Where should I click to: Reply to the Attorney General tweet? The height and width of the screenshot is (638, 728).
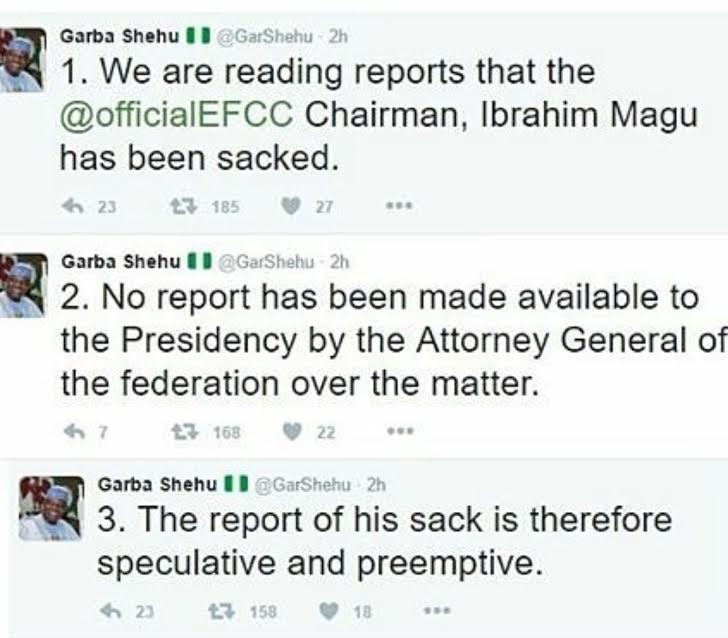point(70,432)
